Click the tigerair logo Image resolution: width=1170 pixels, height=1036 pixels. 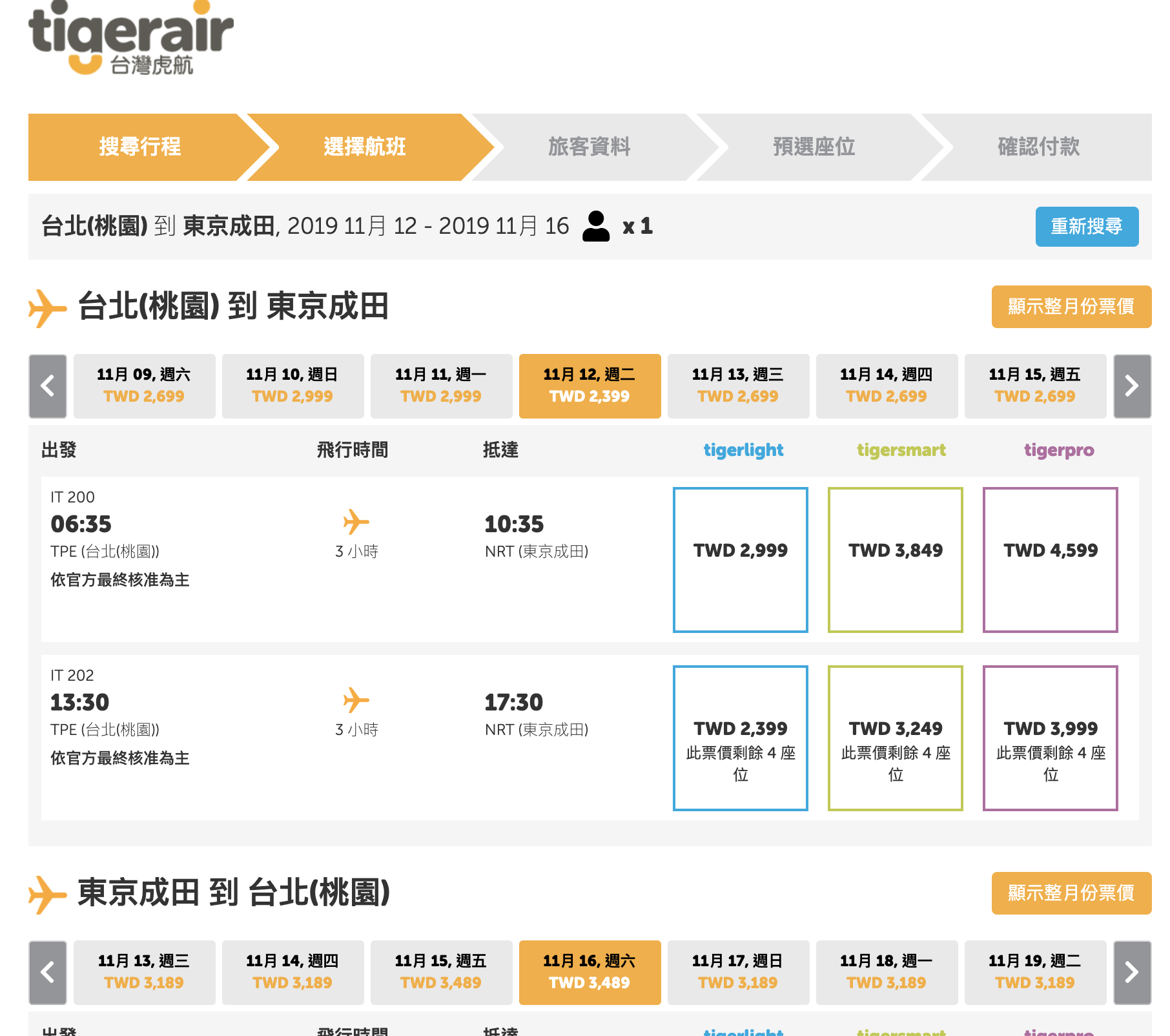[130, 39]
